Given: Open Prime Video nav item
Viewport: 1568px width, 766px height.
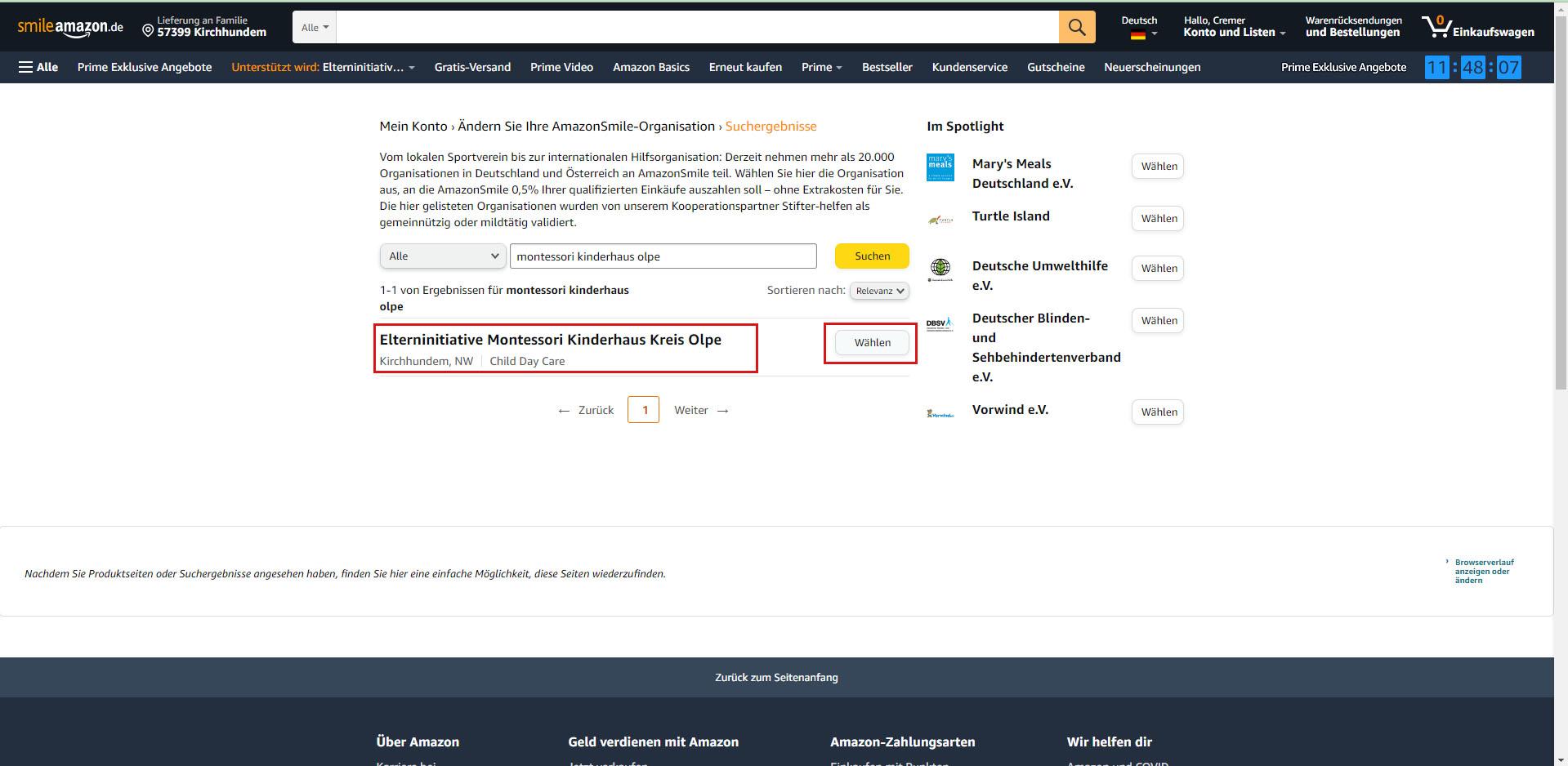Looking at the screenshot, I should coord(561,67).
